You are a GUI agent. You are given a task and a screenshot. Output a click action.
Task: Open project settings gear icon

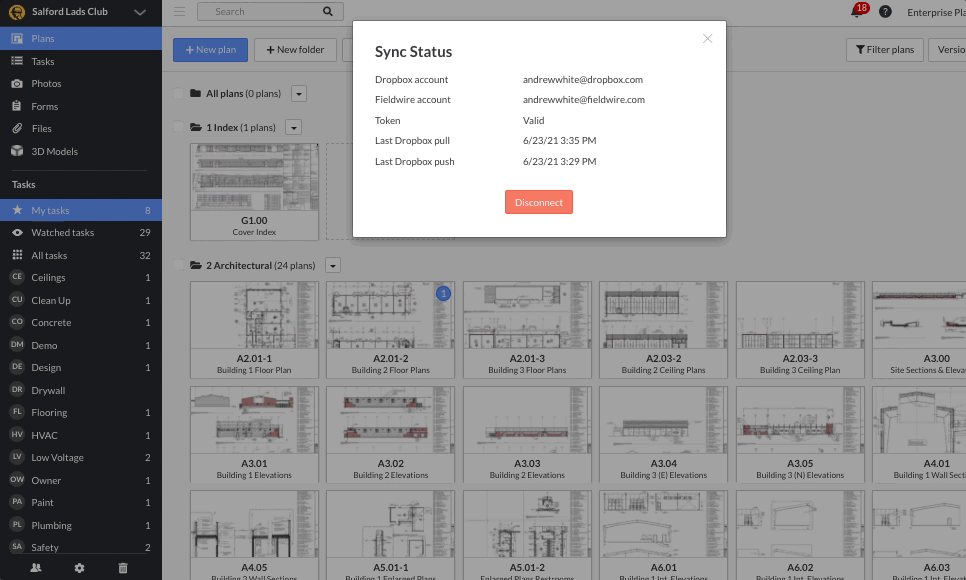coord(80,567)
